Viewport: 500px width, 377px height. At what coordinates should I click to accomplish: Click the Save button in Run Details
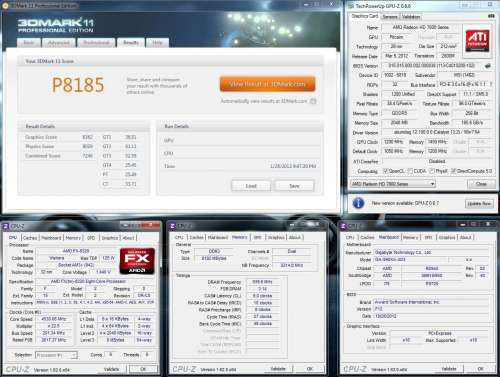(x=294, y=186)
